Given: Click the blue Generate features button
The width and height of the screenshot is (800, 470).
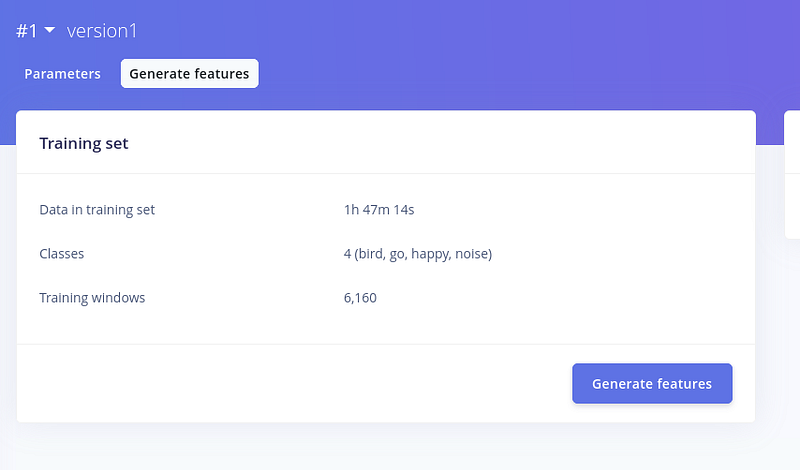Looking at the screenshot, I should pos(652,384).
